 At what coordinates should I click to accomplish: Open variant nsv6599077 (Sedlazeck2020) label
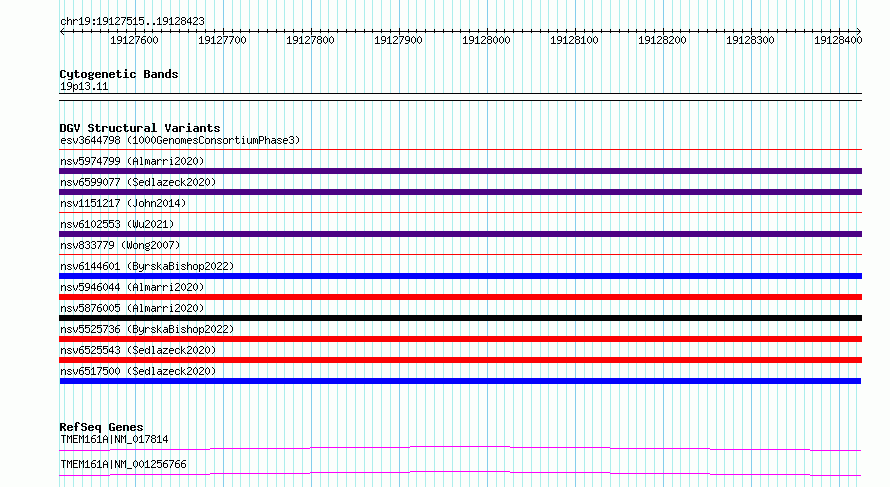tap(138, 182)
